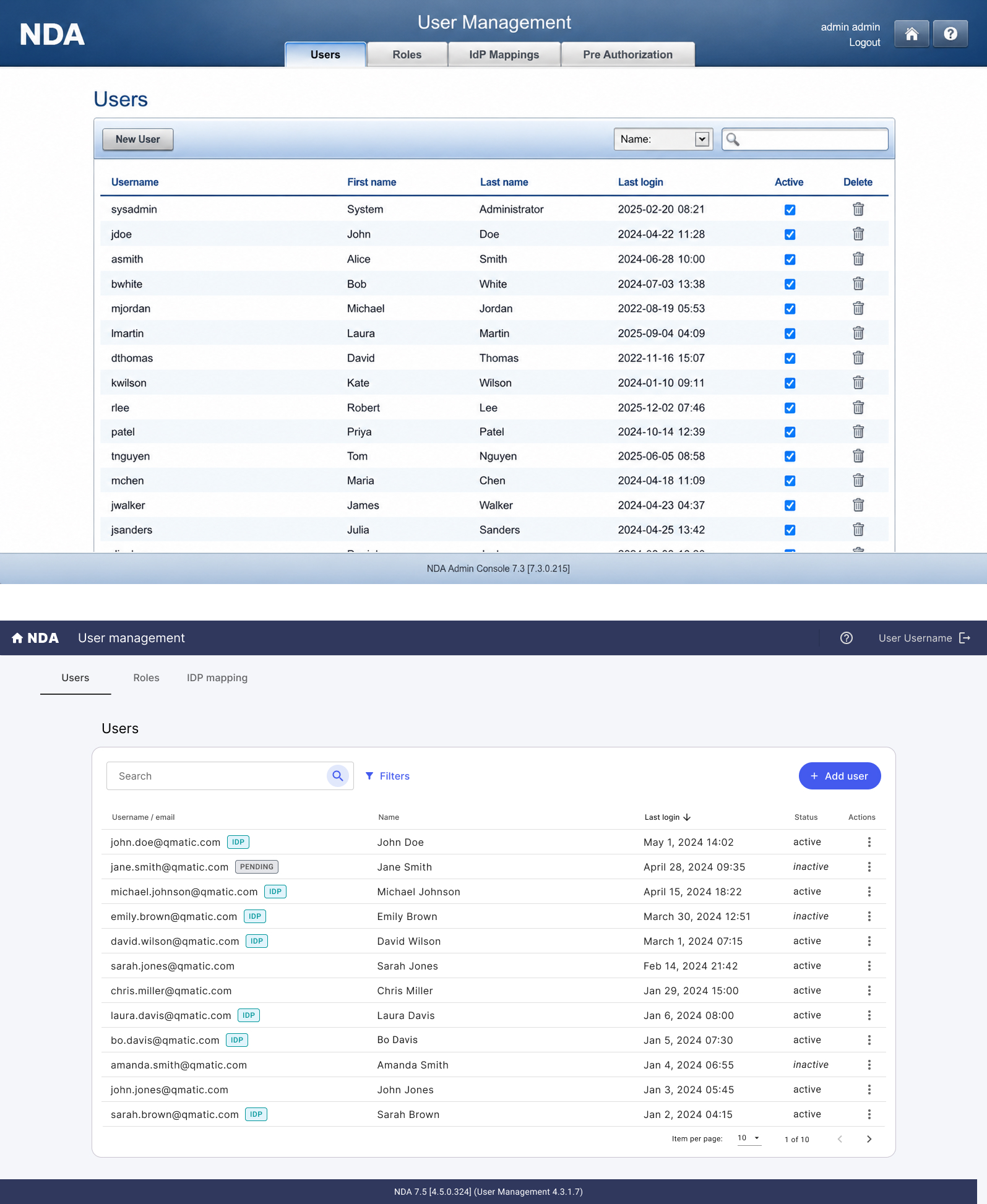
Task: Toggle Active checkbox in rlee row
Action: pos(790,408)
